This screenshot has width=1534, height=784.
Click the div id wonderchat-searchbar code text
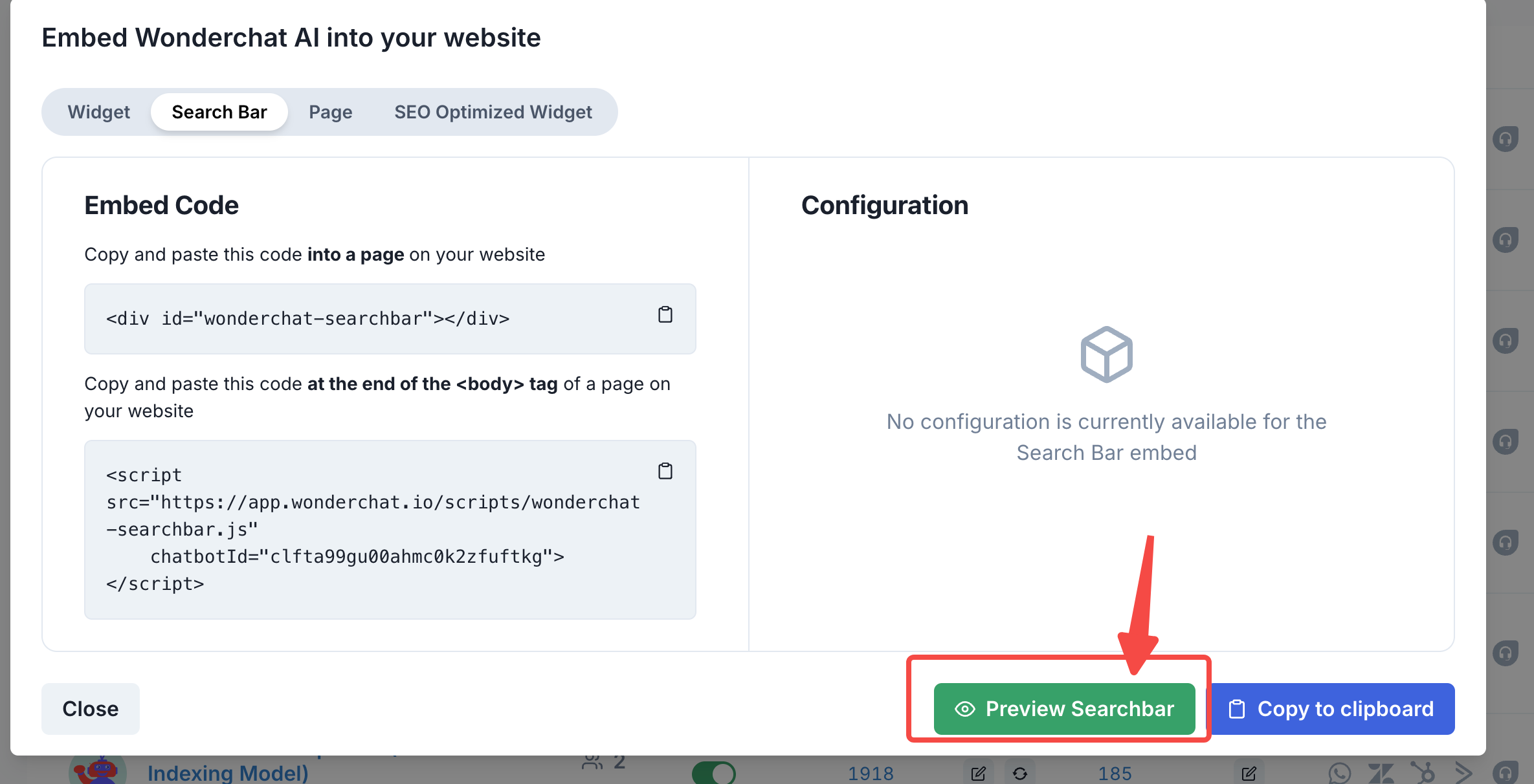(308, 319)
